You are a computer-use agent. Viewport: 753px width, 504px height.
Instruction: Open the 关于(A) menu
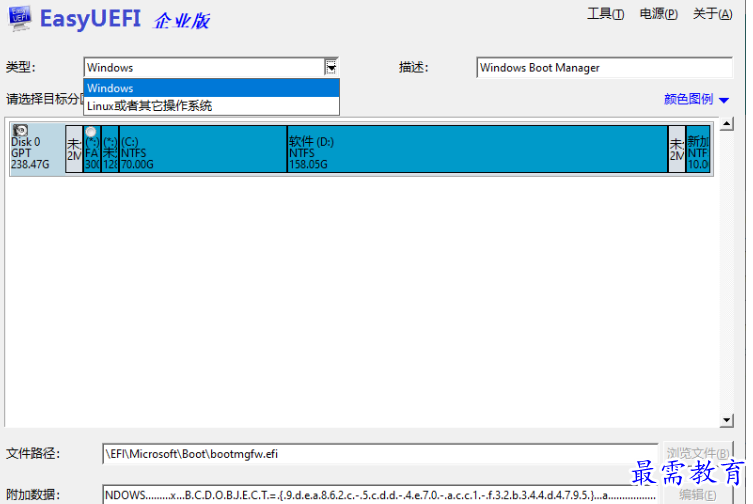coord(712,14)
